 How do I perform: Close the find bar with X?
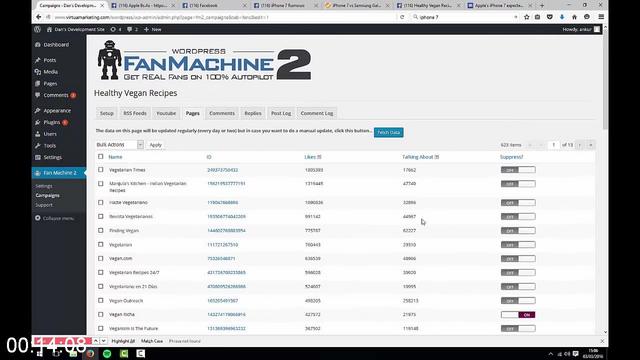[602, 341]
